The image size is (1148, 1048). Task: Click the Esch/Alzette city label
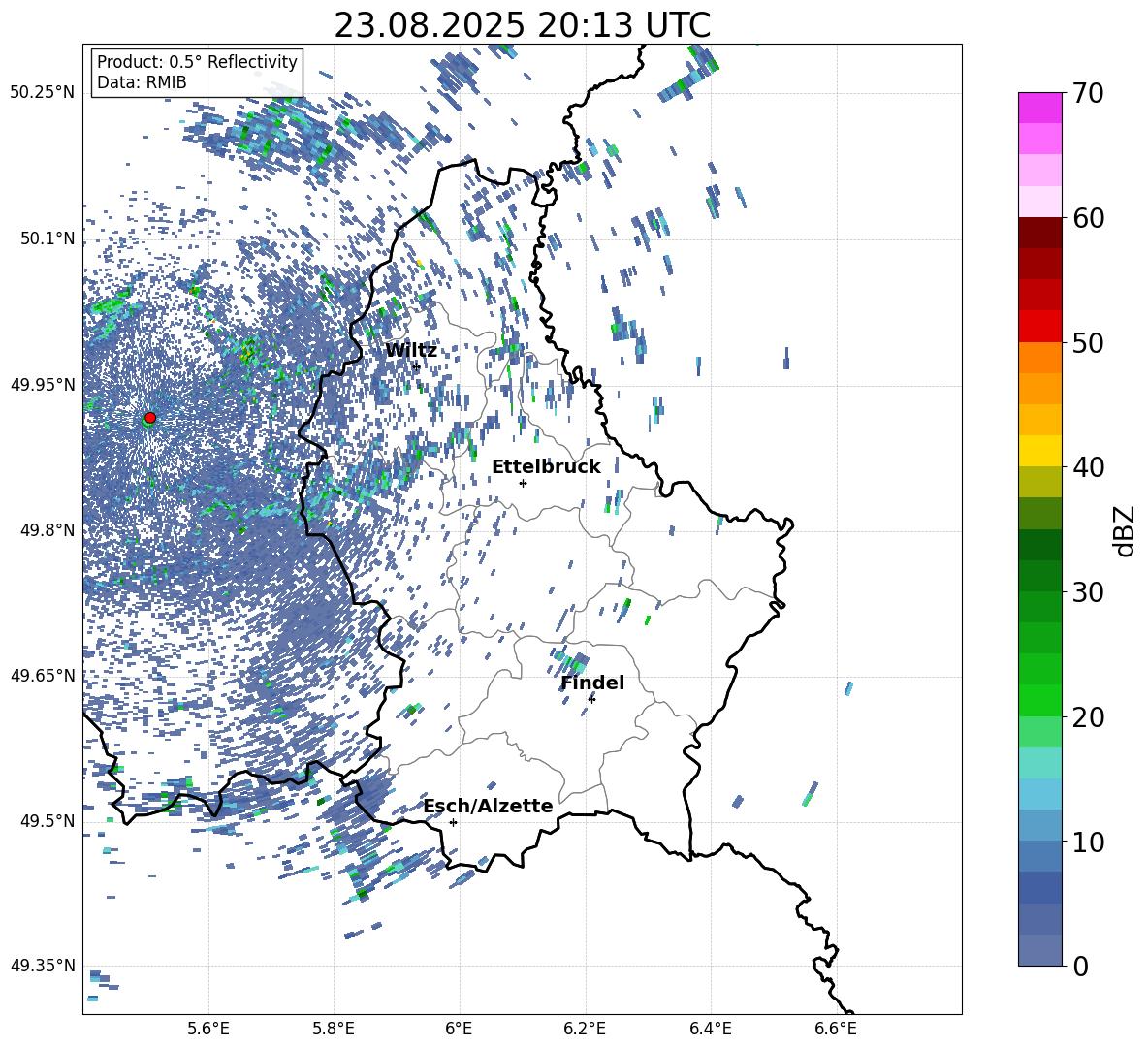click(488, 806)
